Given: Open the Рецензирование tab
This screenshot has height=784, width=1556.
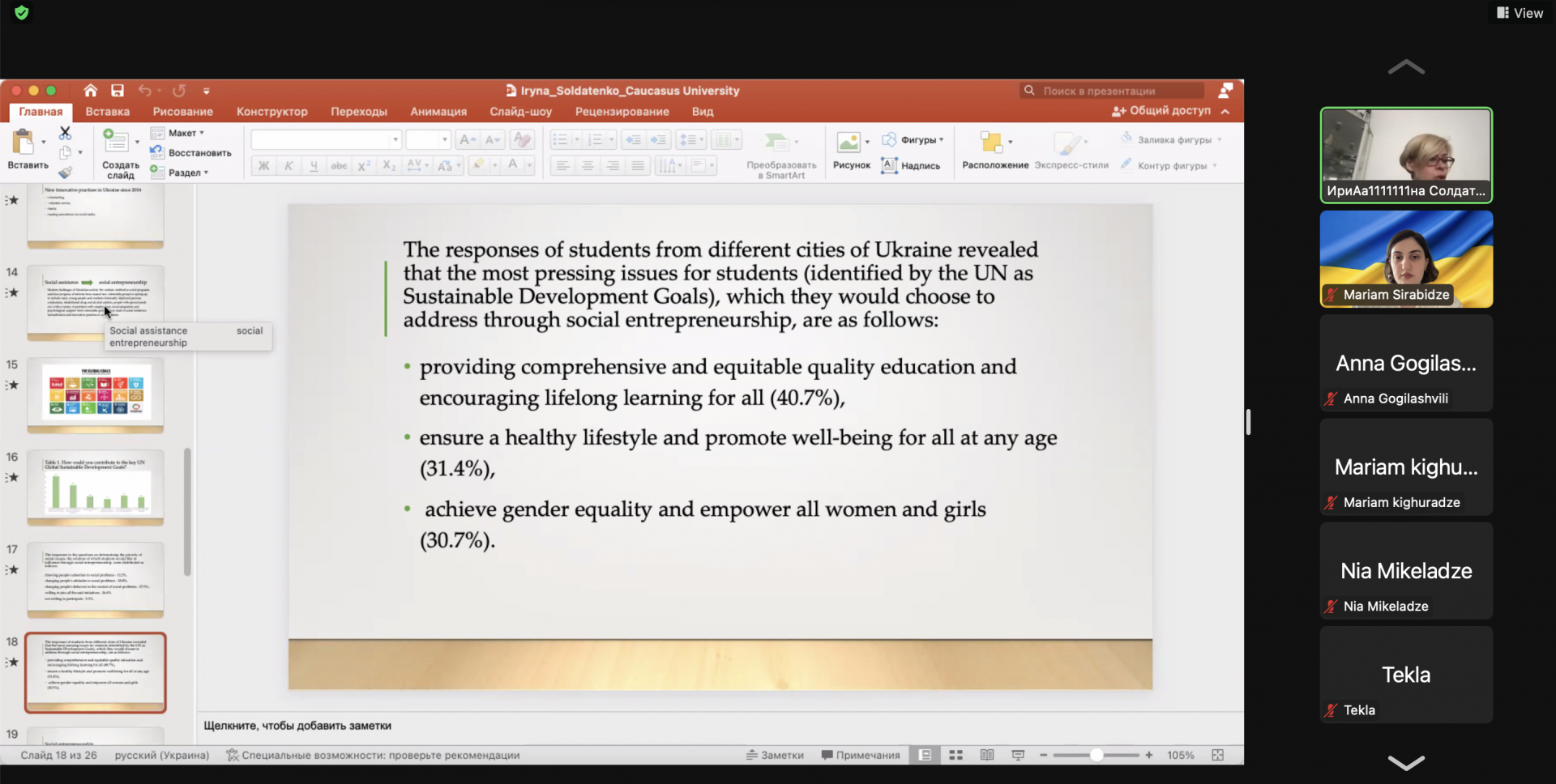Looking at the screenshot, I should (x=622, y=112).
